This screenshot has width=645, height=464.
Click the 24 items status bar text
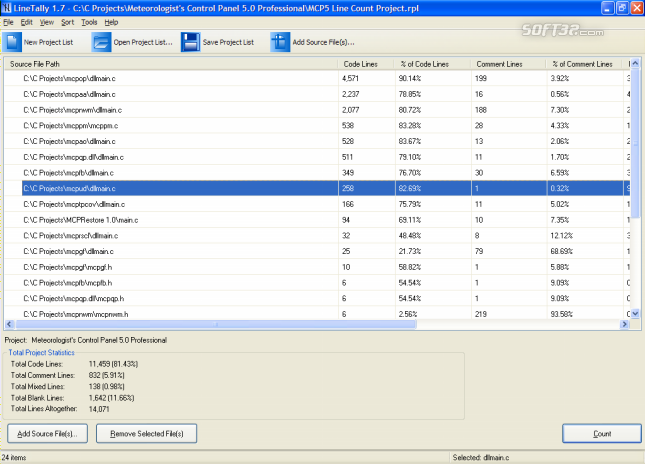tap(14, 457)
